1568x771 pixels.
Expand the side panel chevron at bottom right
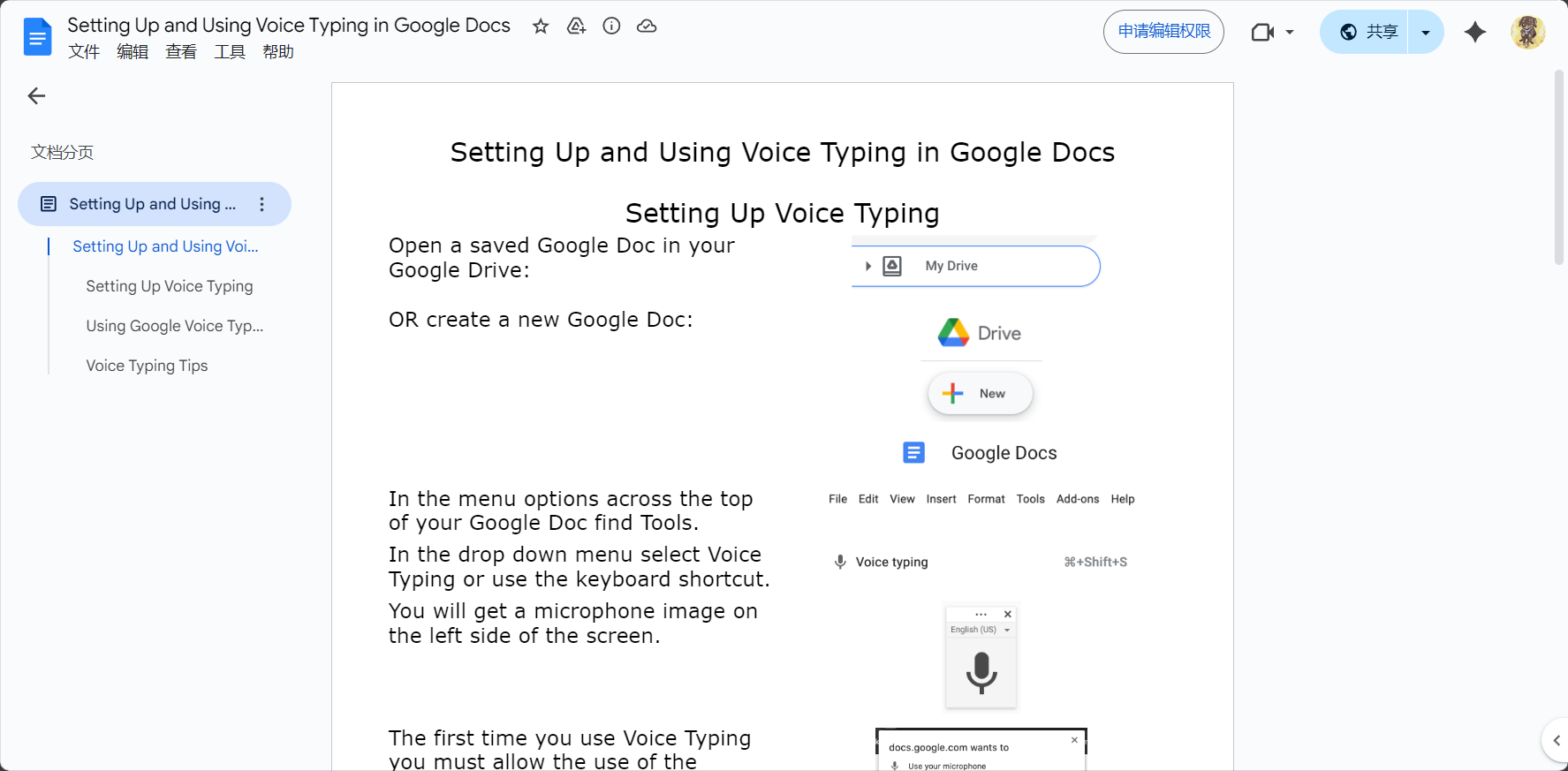[1556, 741]
